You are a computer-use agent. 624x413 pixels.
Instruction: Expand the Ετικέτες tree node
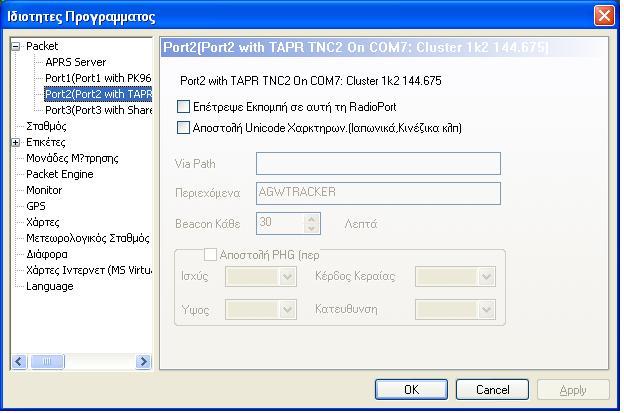pyautogui.click(x=16, y=142)
